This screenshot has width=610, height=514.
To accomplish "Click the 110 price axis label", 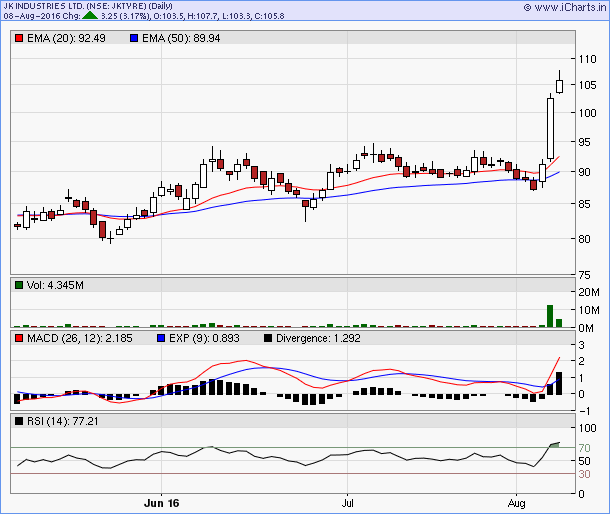I will coord(587,59).
